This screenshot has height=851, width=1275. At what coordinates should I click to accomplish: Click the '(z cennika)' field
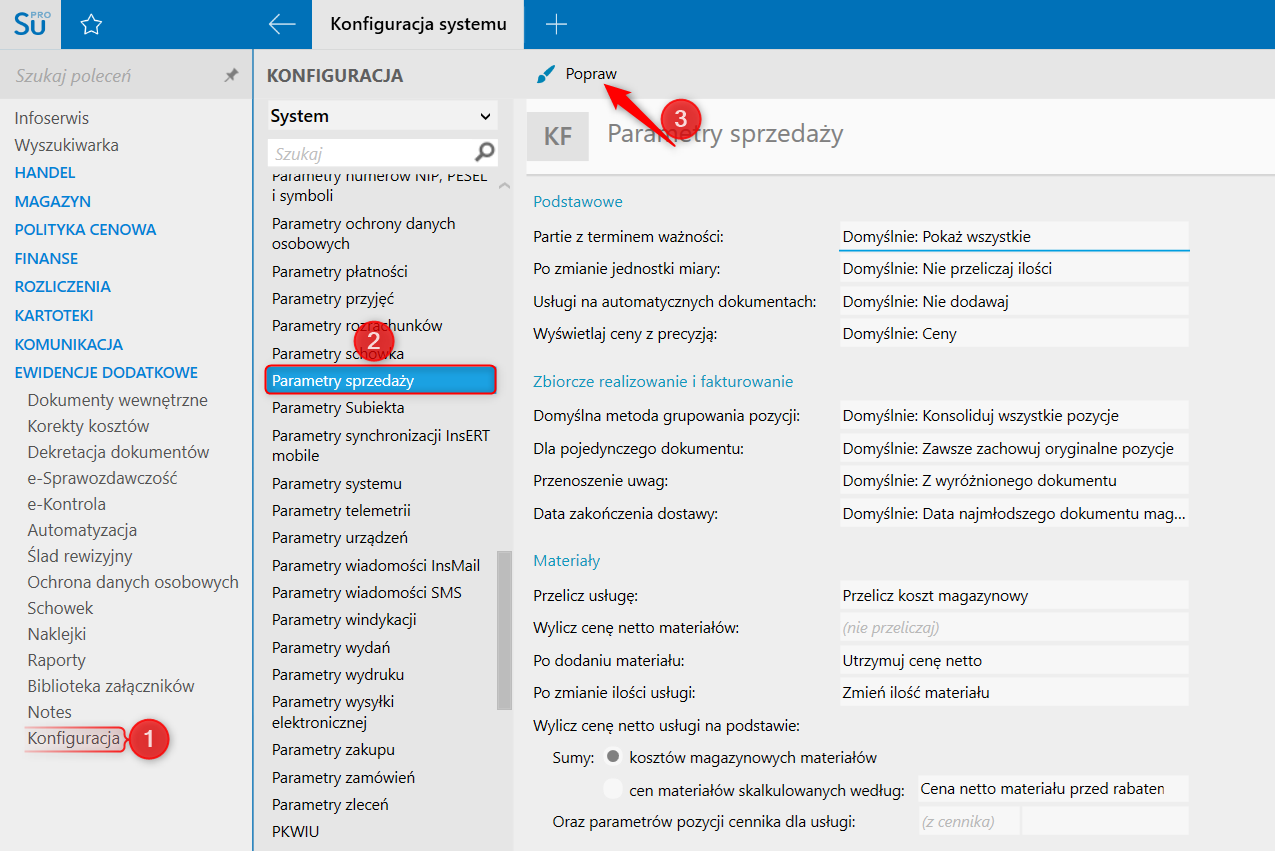pyautogui.click(x=968, y=822)
